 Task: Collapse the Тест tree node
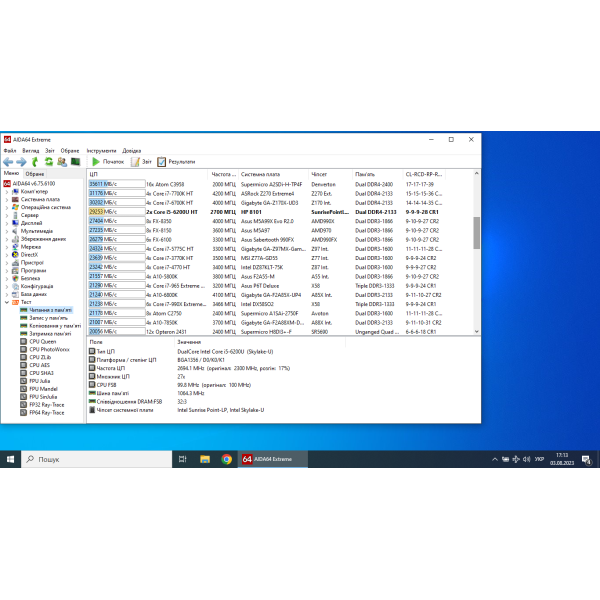click(x=7, y=302)
